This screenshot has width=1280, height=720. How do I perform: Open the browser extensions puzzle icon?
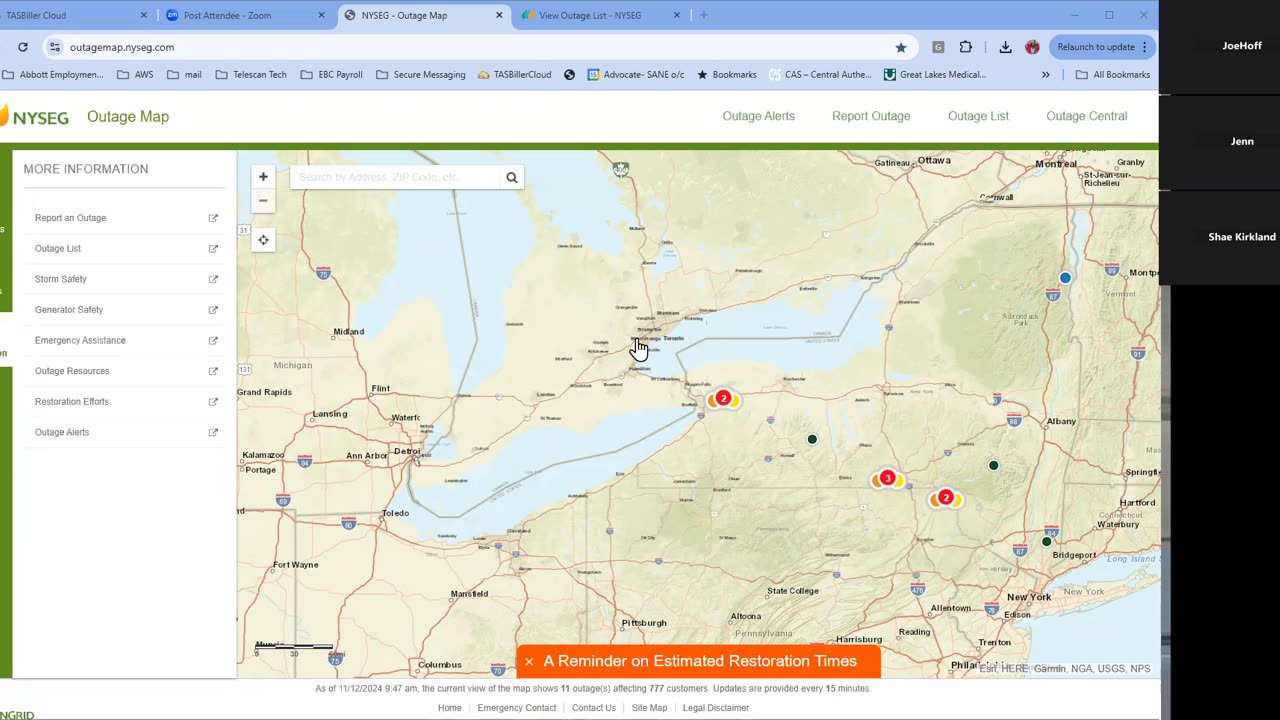pyautogui.click(x=966, y=47)
